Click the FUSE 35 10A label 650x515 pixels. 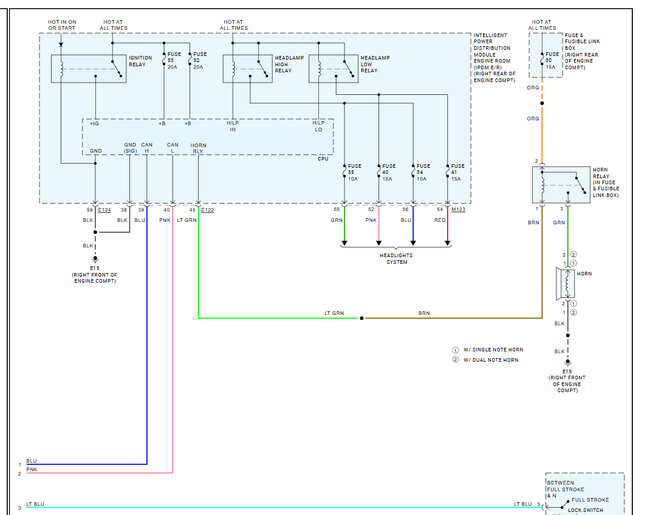point(354,172)
